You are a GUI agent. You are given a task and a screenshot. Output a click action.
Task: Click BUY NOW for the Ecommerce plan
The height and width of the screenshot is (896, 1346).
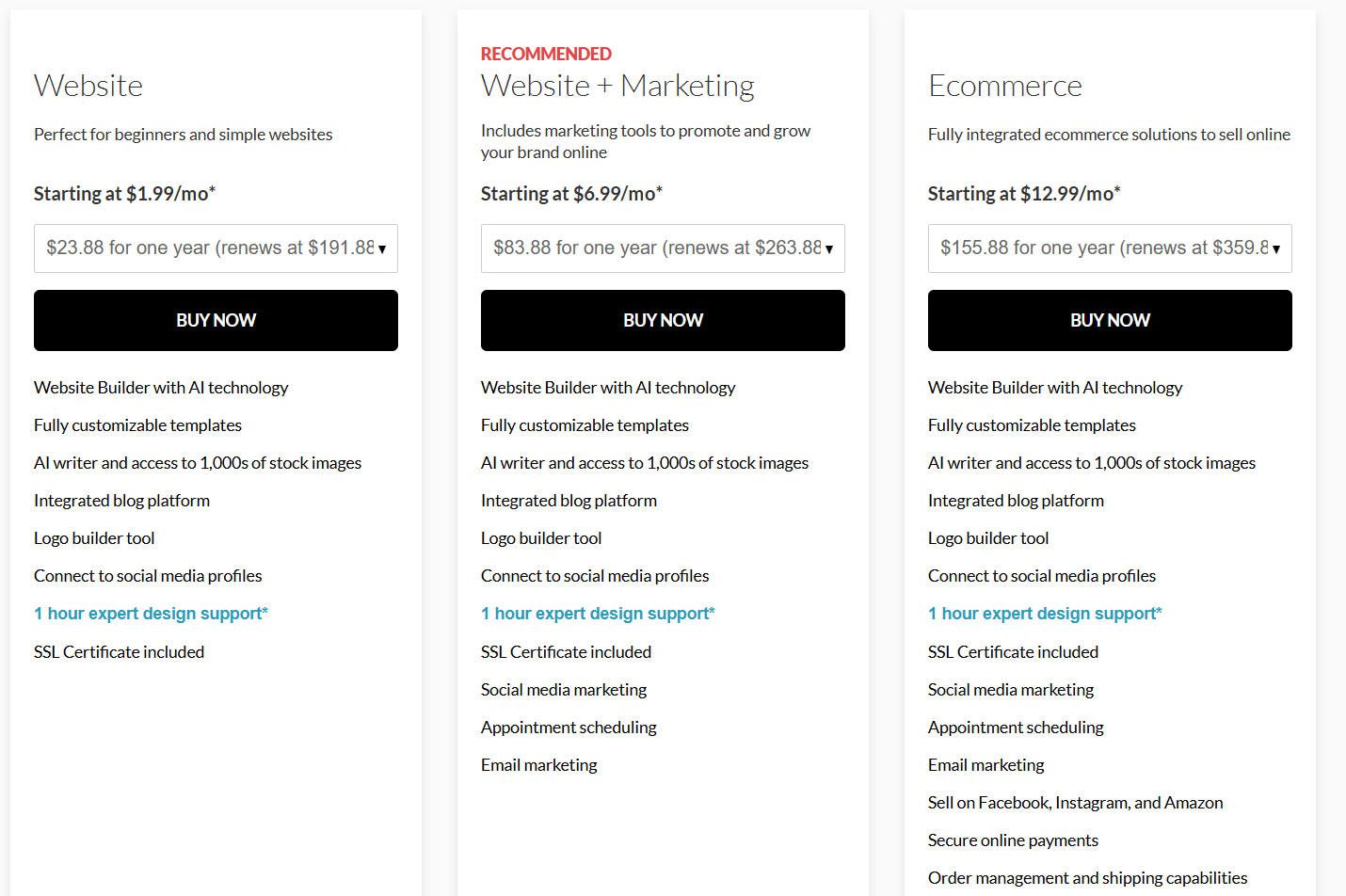point(1110,320)
